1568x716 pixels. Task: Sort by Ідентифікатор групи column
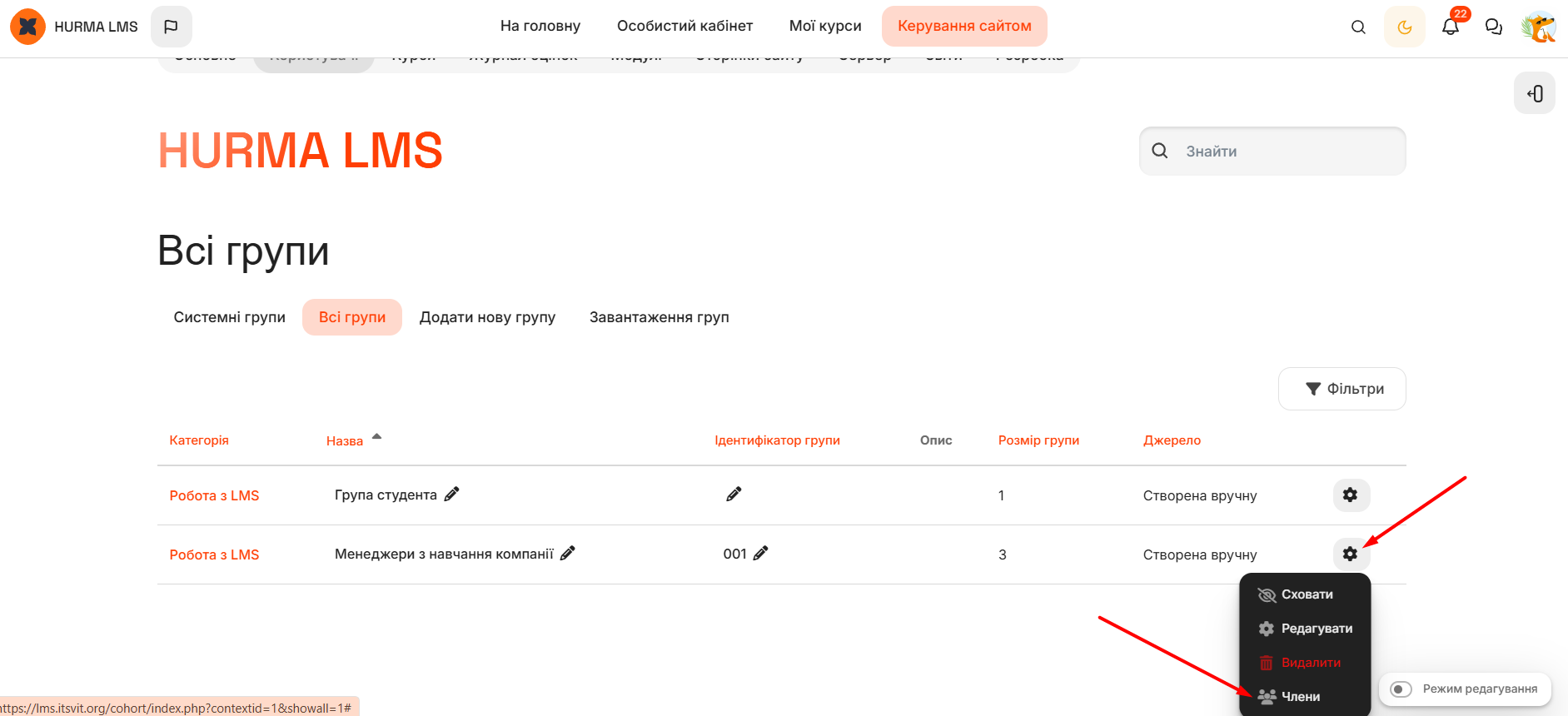pos(777,440)
